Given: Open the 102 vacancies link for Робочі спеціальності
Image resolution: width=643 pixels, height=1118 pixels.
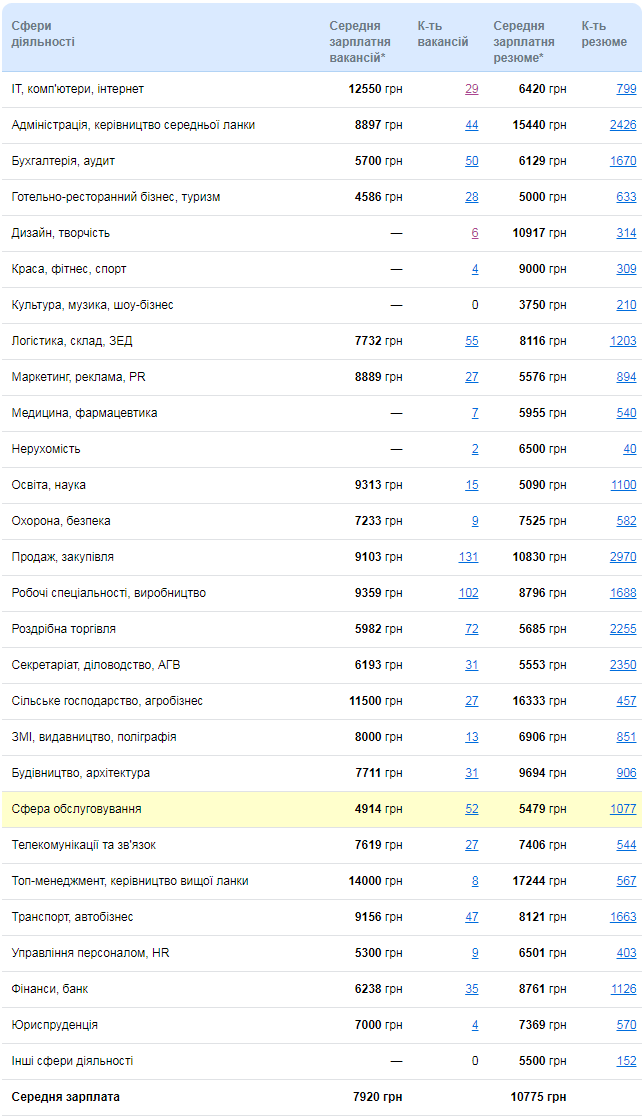Looking at the screenshot, I should 468,593.
